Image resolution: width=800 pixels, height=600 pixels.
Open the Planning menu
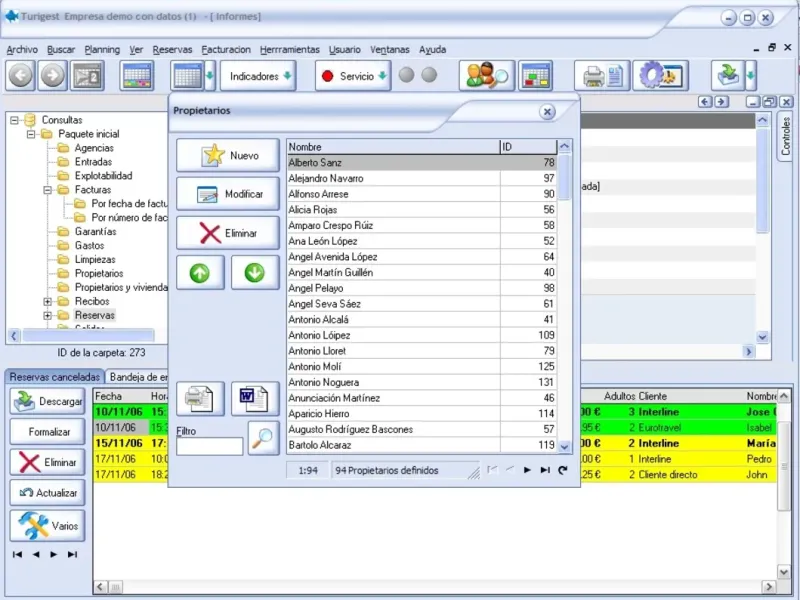pos(102,49)
